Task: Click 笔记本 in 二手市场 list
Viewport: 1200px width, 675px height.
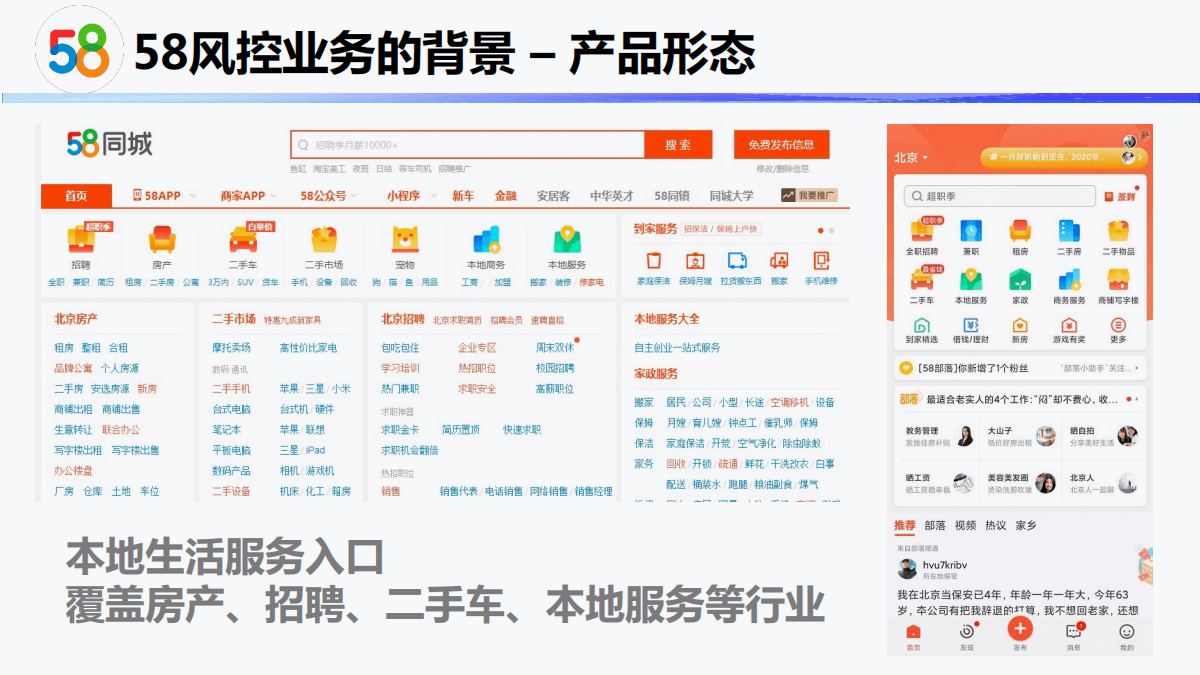Action: pos(226,430)
